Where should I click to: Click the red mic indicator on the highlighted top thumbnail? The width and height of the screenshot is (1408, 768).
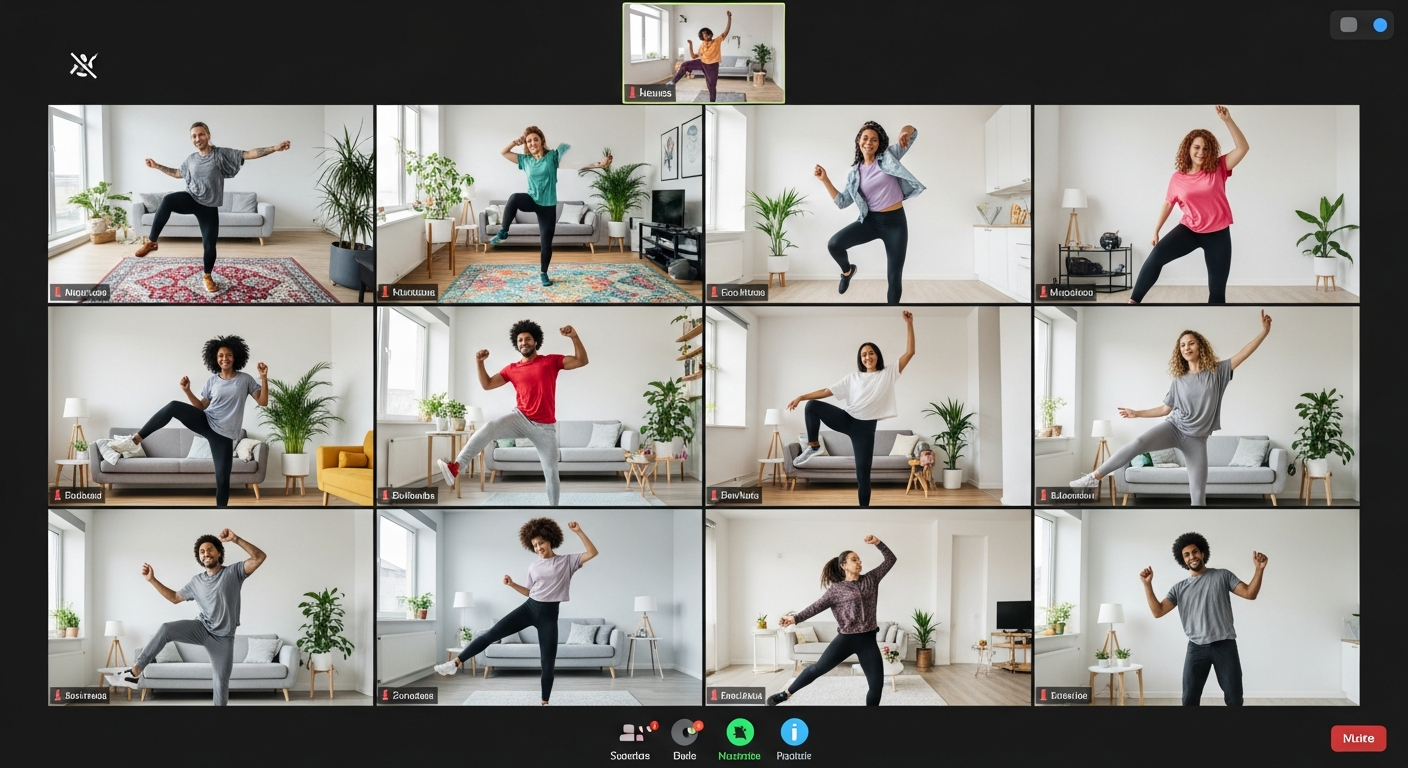point(631,93)
